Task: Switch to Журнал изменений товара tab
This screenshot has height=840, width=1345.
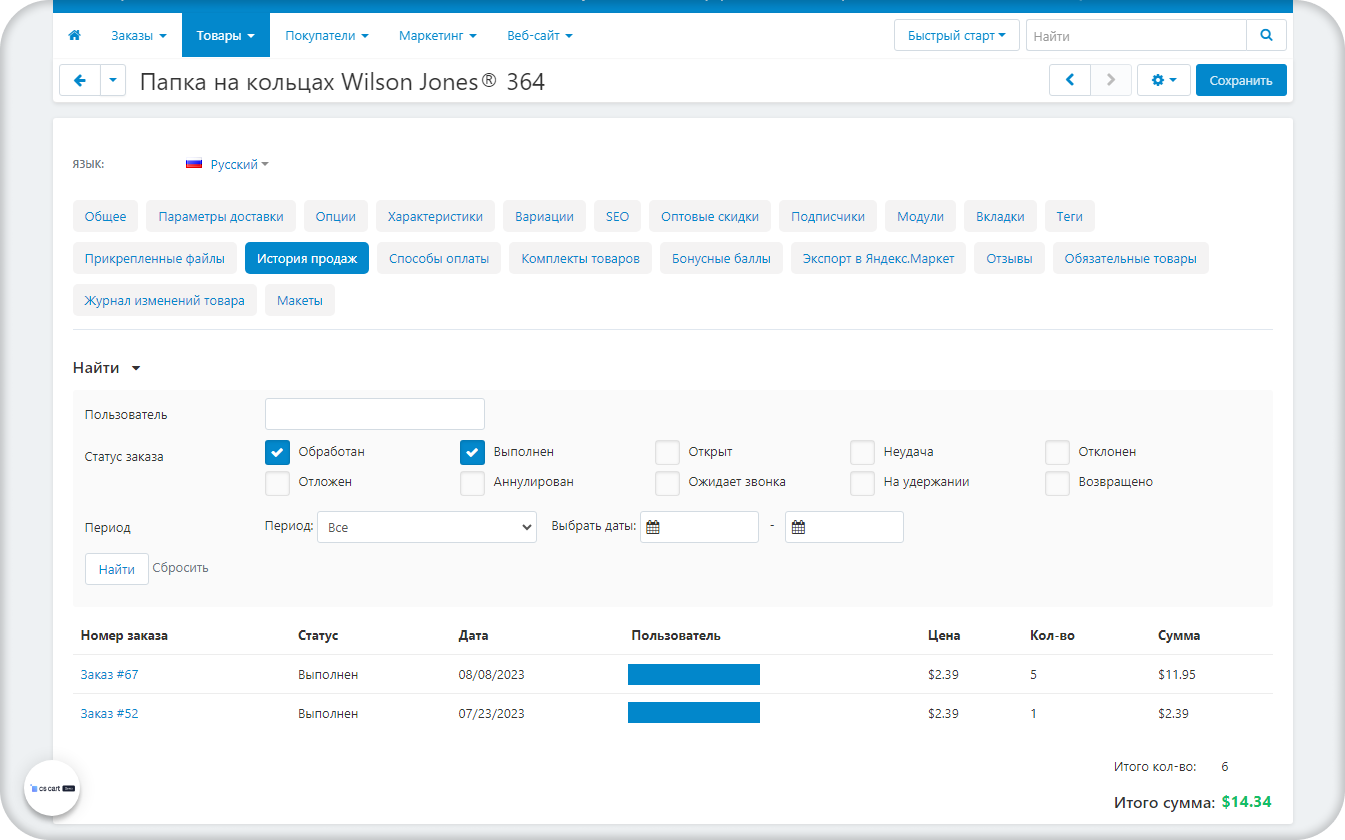Action: point(165,300)
